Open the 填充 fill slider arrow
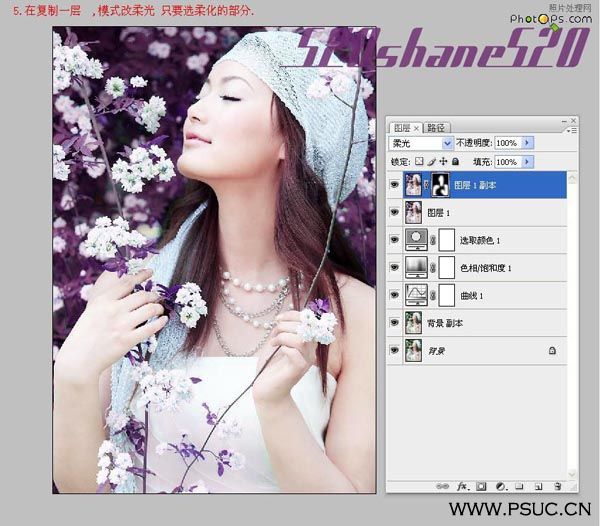Image resolution: width=600 pixels, height=526 pixels. [527, 161]
